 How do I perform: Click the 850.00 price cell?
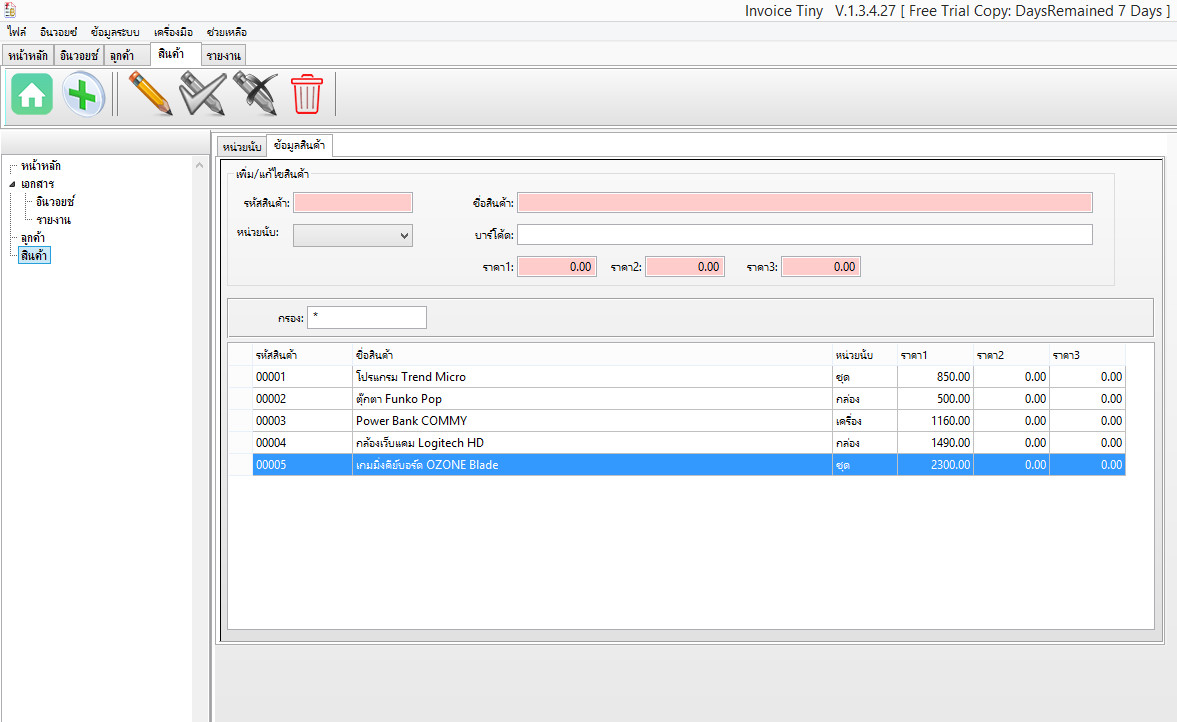point(935,377)
